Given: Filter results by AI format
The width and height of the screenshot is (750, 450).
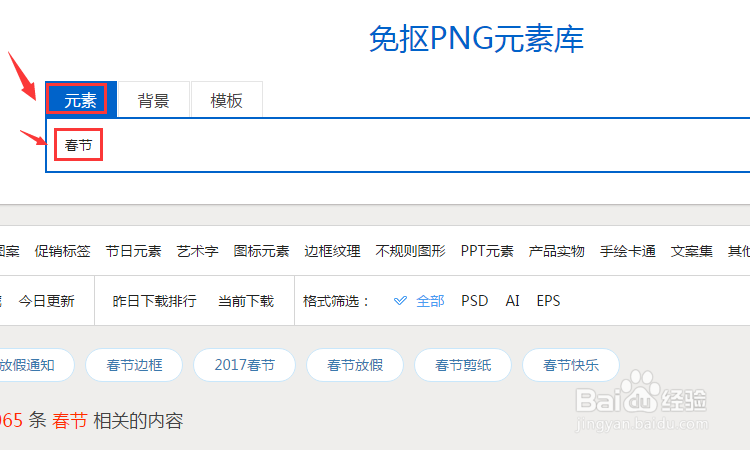Looking at the screenshot, I should coord(512,301).
